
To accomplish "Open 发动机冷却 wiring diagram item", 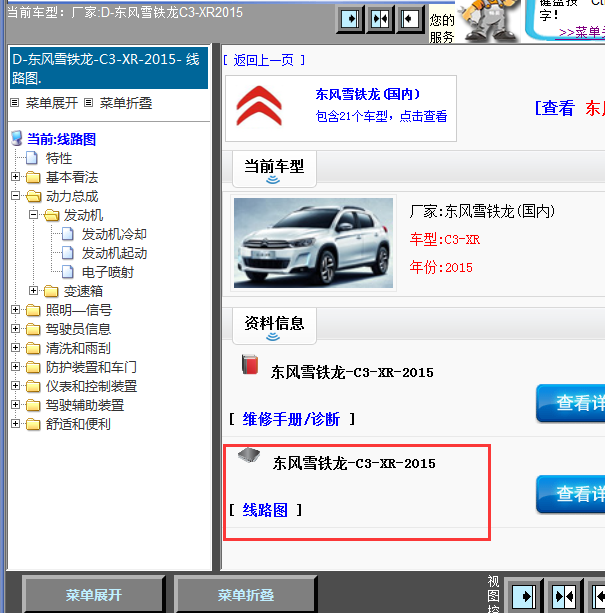I will pos(114,234).
